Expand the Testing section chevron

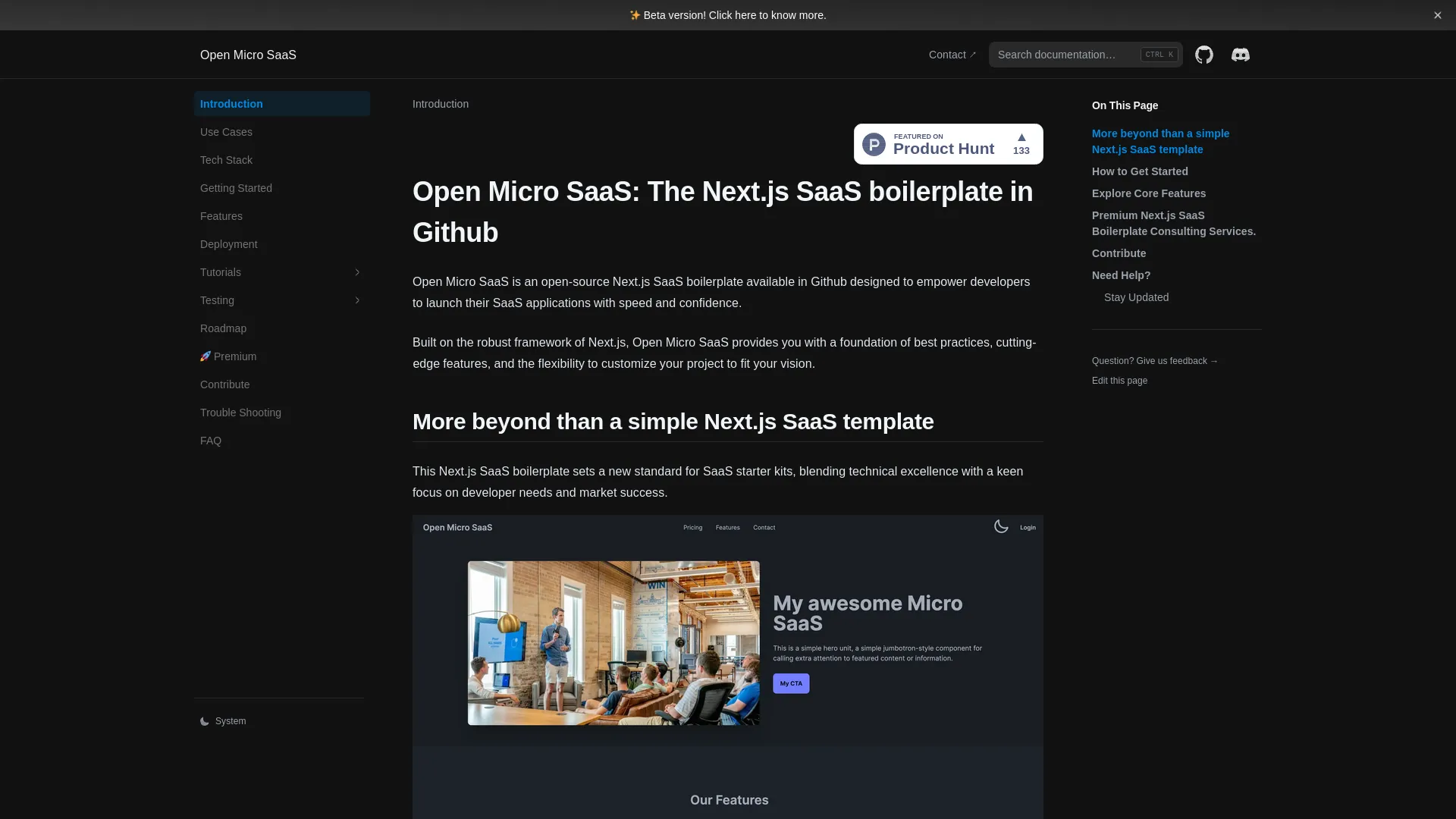pos(357,300)
